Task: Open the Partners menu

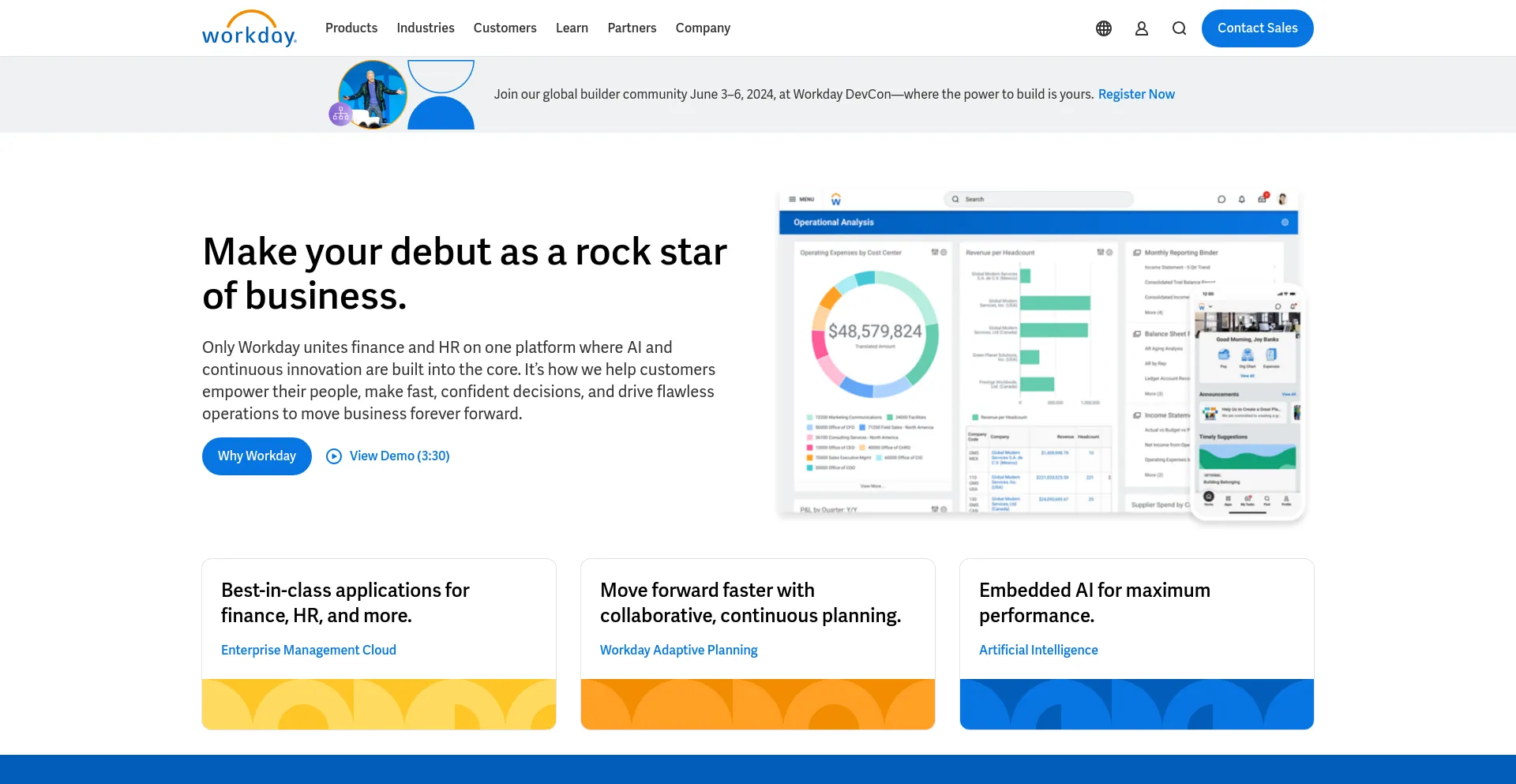Action: (x=632, y=28)
